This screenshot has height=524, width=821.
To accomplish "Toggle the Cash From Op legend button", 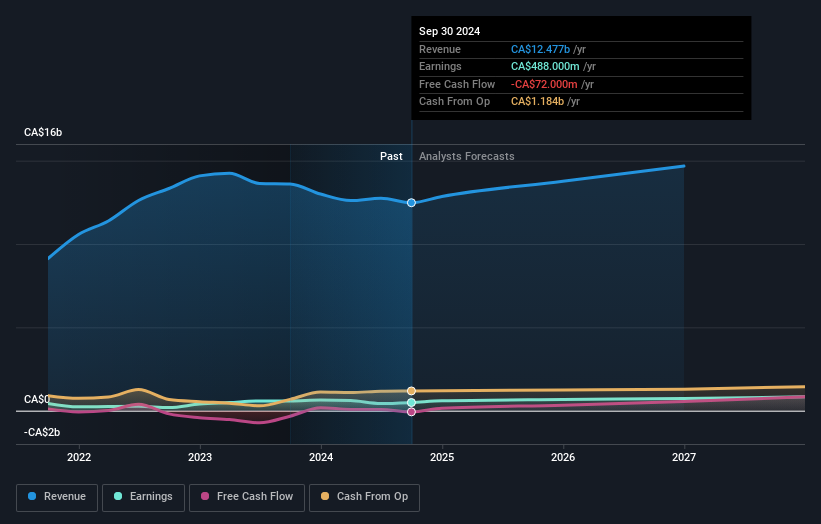I will coord(364,497).
